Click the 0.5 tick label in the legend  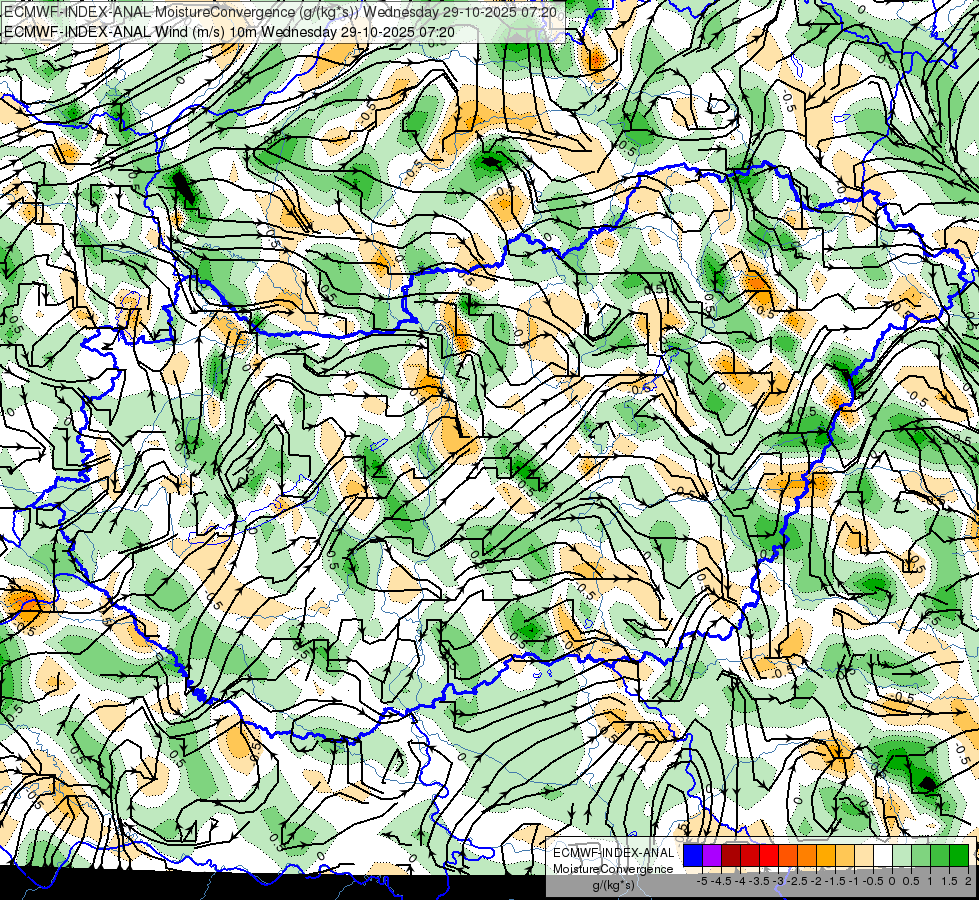point(911,881)
